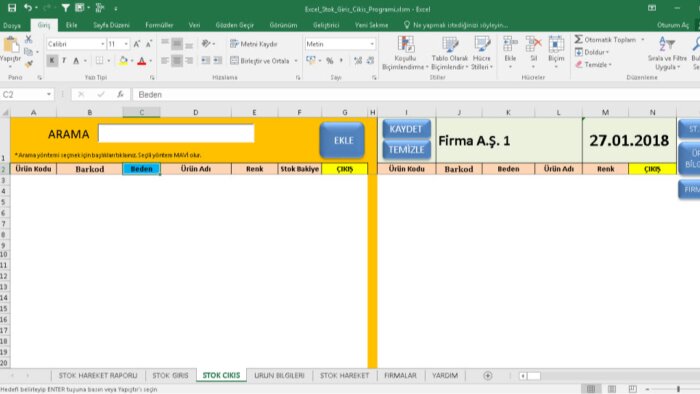
Task: Select the Stok Bakiye header cell
Action: (x=300, y=169)
